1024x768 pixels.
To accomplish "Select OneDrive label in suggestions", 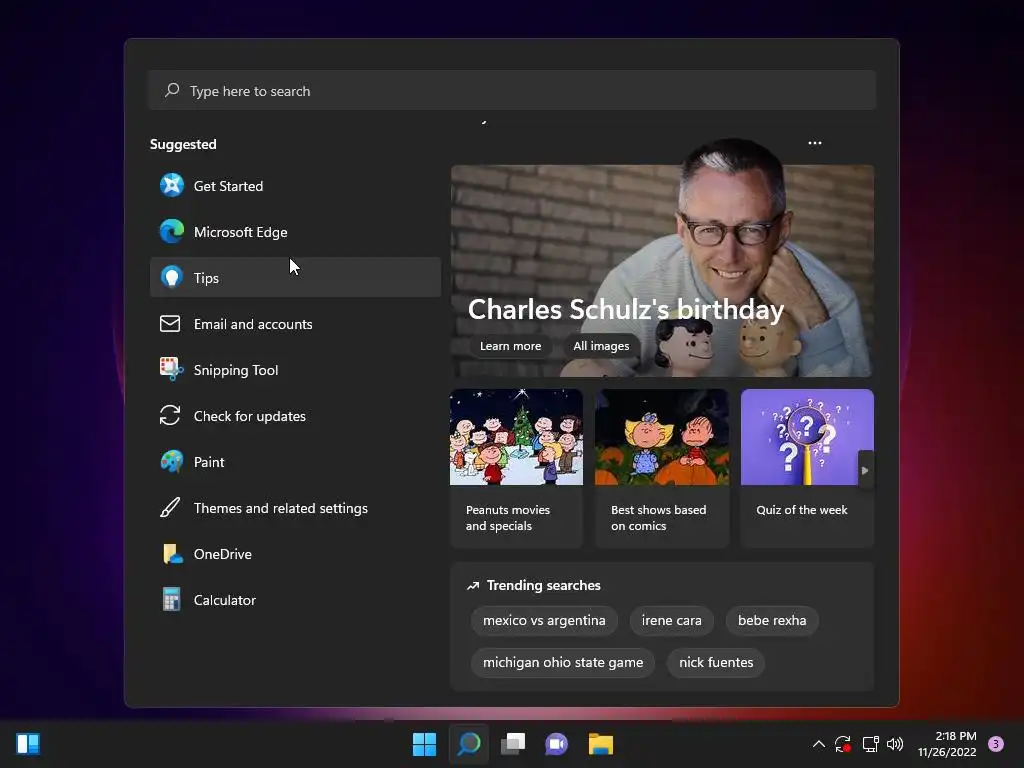I will point(223,554).
